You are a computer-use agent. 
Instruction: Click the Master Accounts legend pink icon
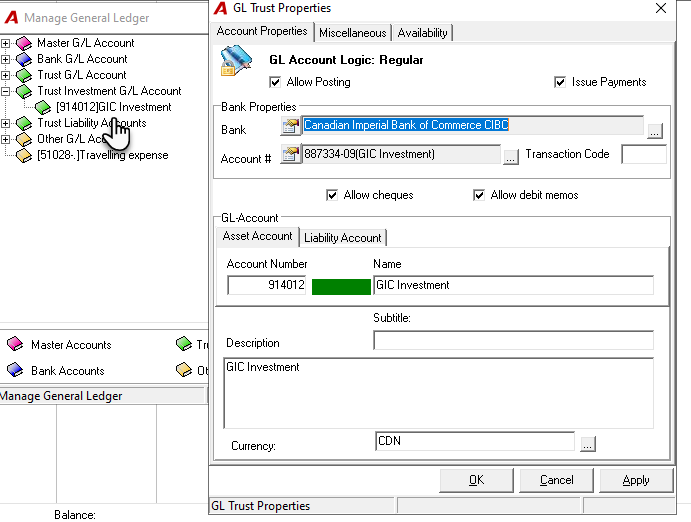point(15,344)
